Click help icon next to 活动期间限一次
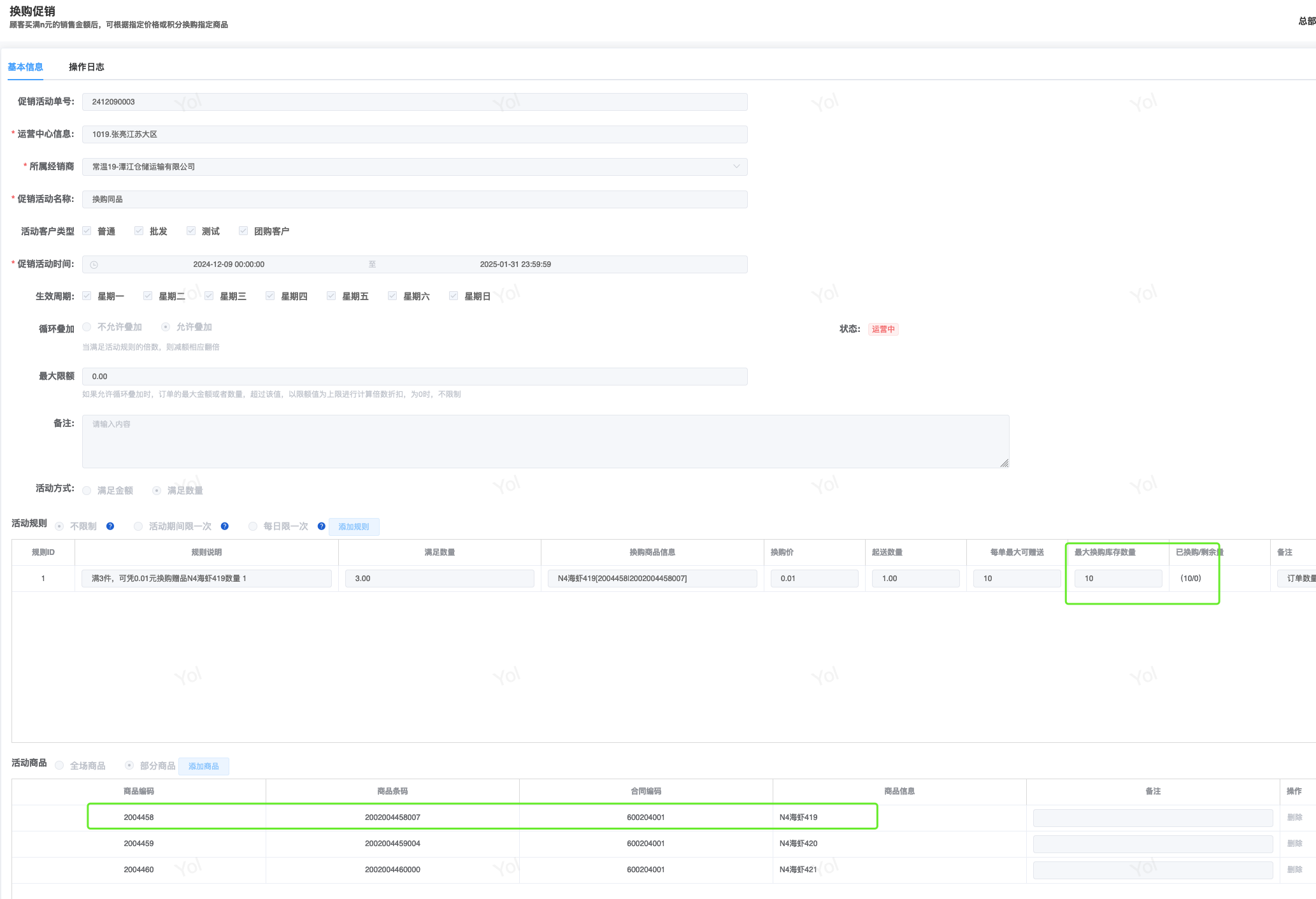 point(225,526)
